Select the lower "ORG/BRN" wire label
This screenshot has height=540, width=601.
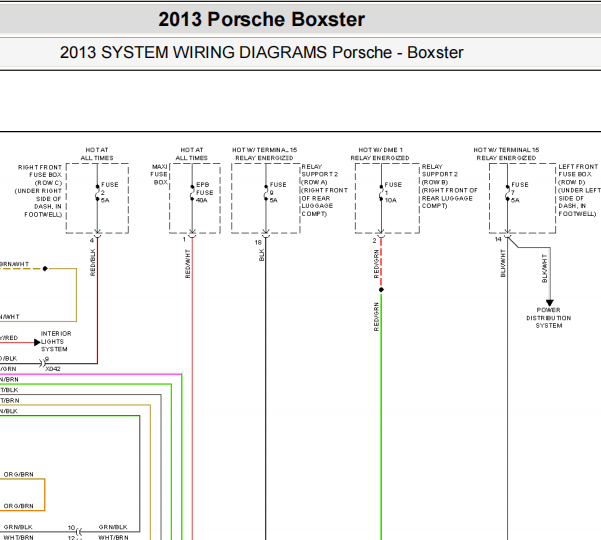(18, 506)
